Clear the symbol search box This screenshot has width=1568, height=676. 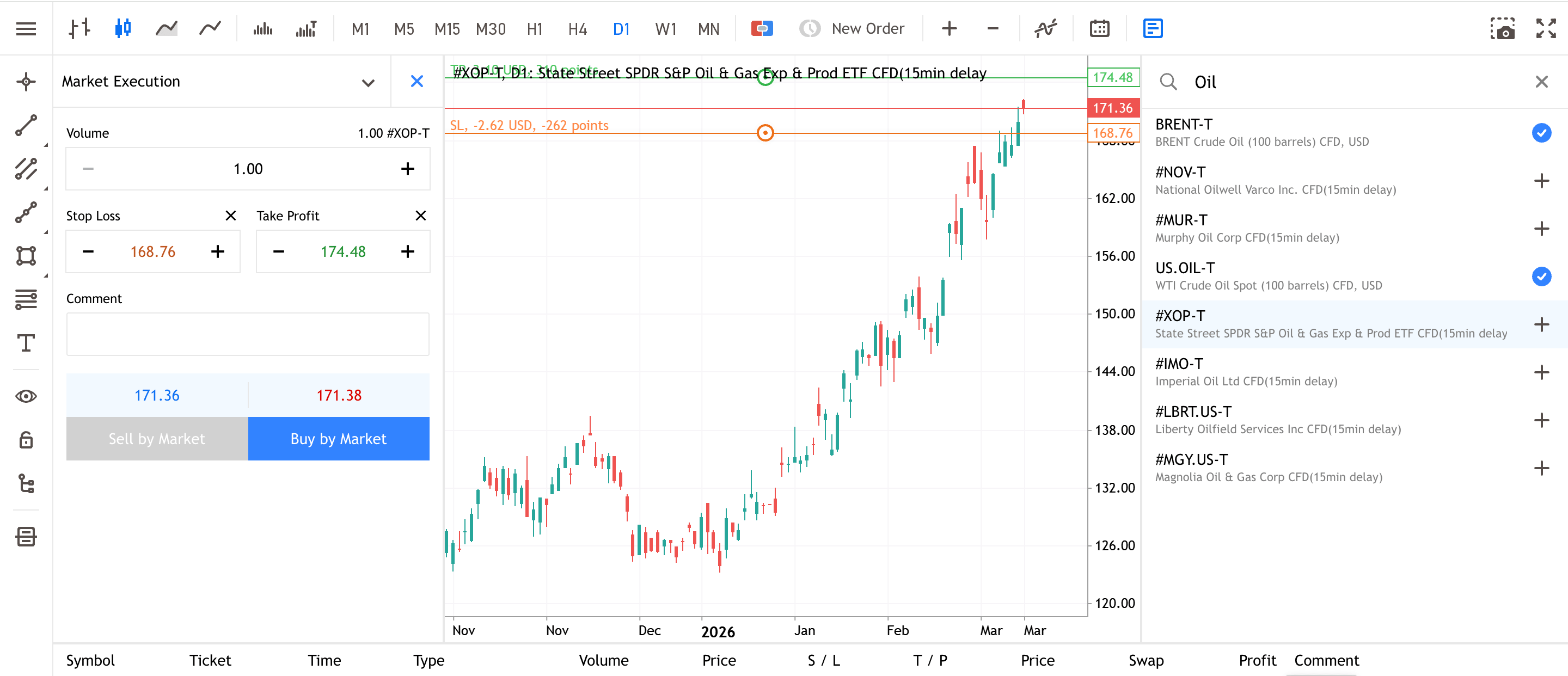(x=1541, y=82)
